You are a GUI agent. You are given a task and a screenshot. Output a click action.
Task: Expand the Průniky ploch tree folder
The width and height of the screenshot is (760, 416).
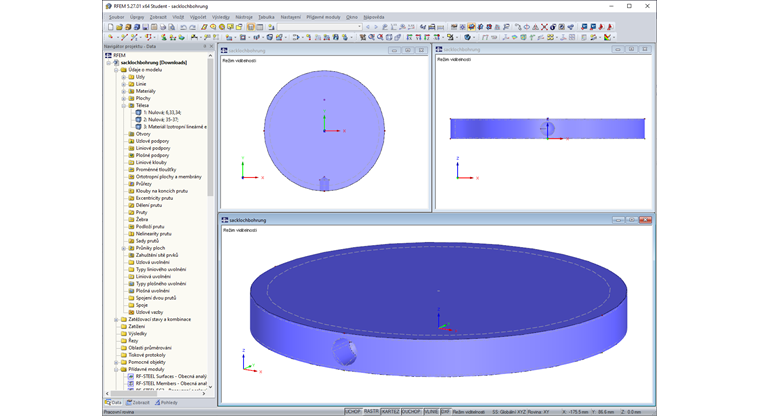coord(124,248)
